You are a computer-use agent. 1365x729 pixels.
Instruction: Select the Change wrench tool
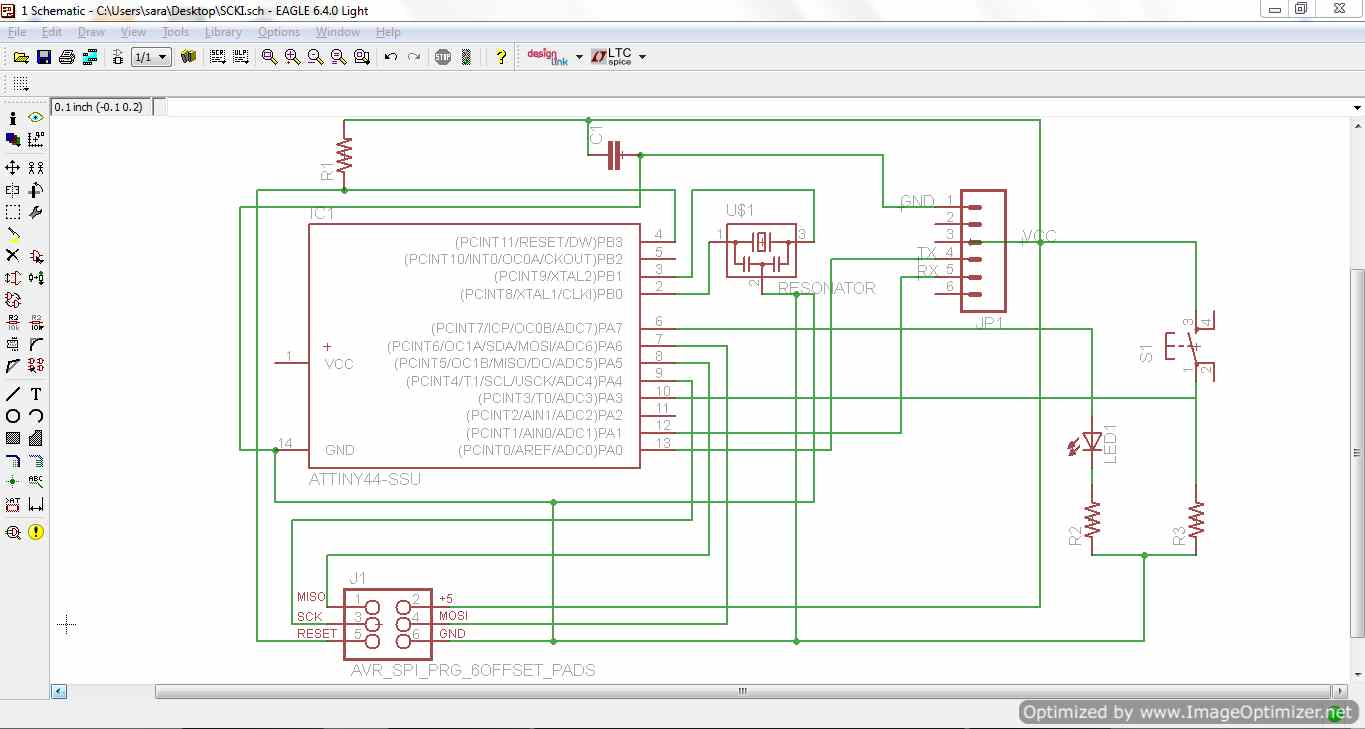click(36, 212)
